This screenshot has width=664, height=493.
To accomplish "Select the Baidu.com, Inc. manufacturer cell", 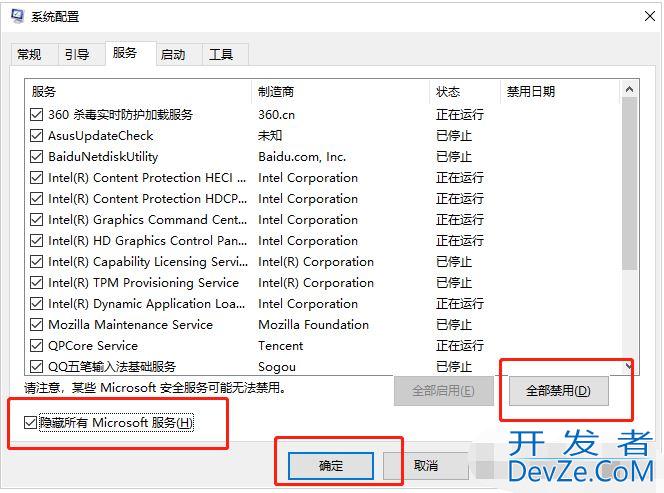I will (302, 157).
